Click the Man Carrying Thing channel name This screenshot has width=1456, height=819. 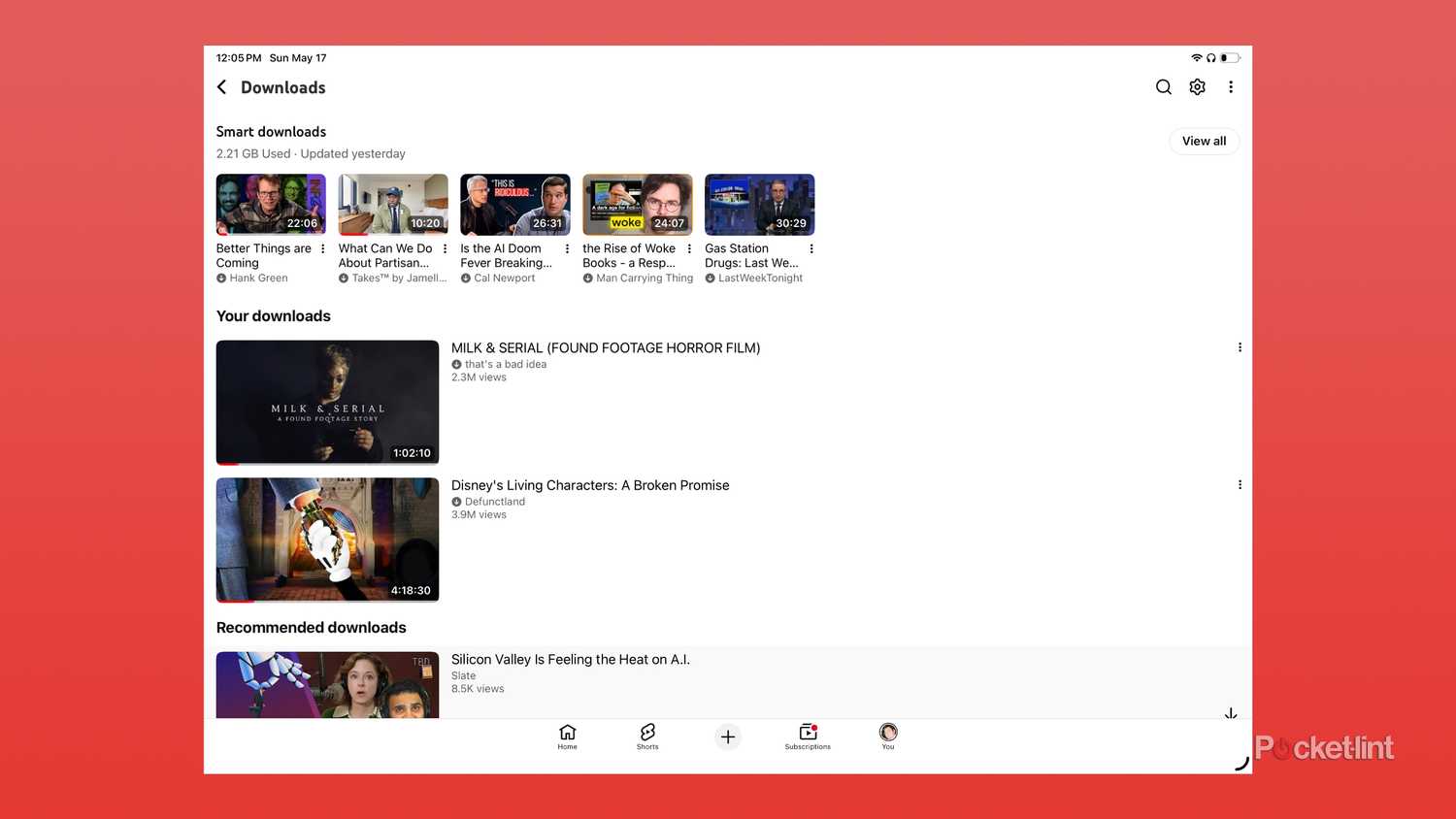[x=645, y=278]
